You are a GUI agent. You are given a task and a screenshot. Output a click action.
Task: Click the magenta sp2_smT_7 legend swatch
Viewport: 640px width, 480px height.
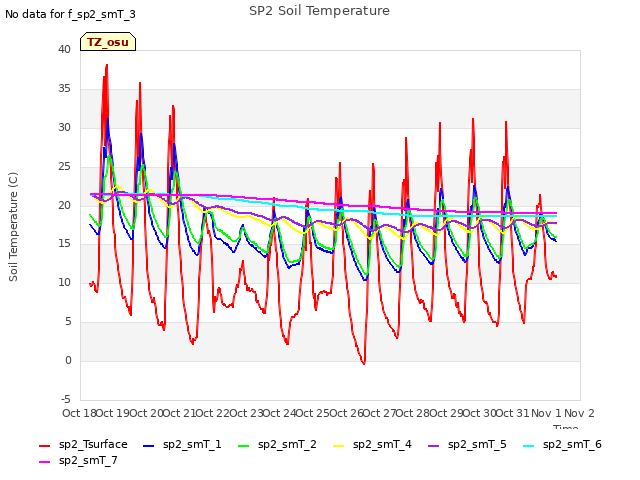pyautogui.click(x=44, y=462)
